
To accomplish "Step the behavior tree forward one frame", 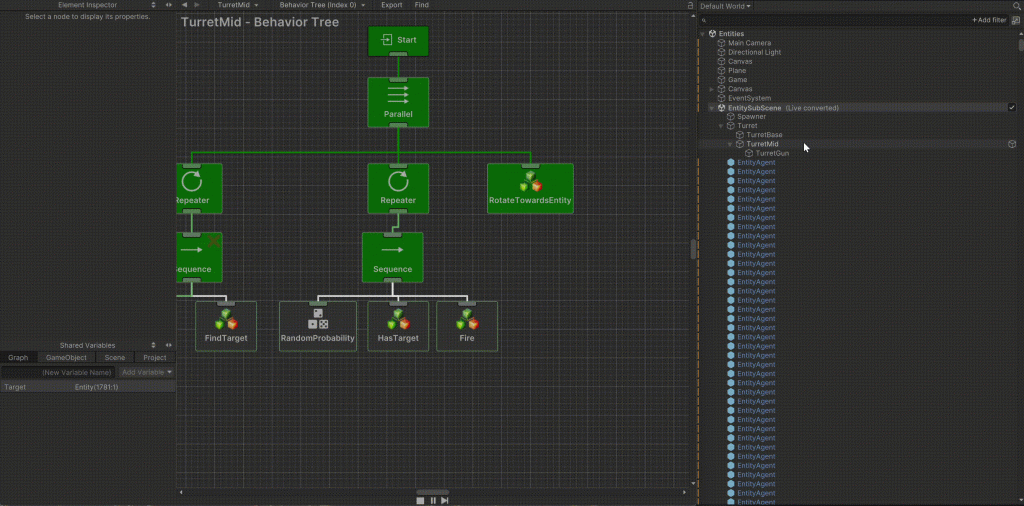I will [x=444, y=500].
